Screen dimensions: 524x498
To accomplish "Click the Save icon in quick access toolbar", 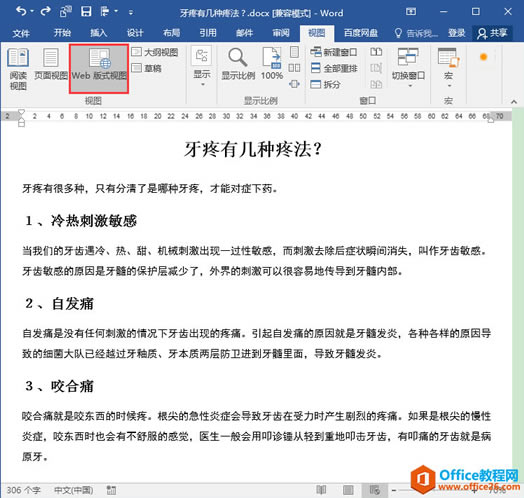I will click(86, 12).
